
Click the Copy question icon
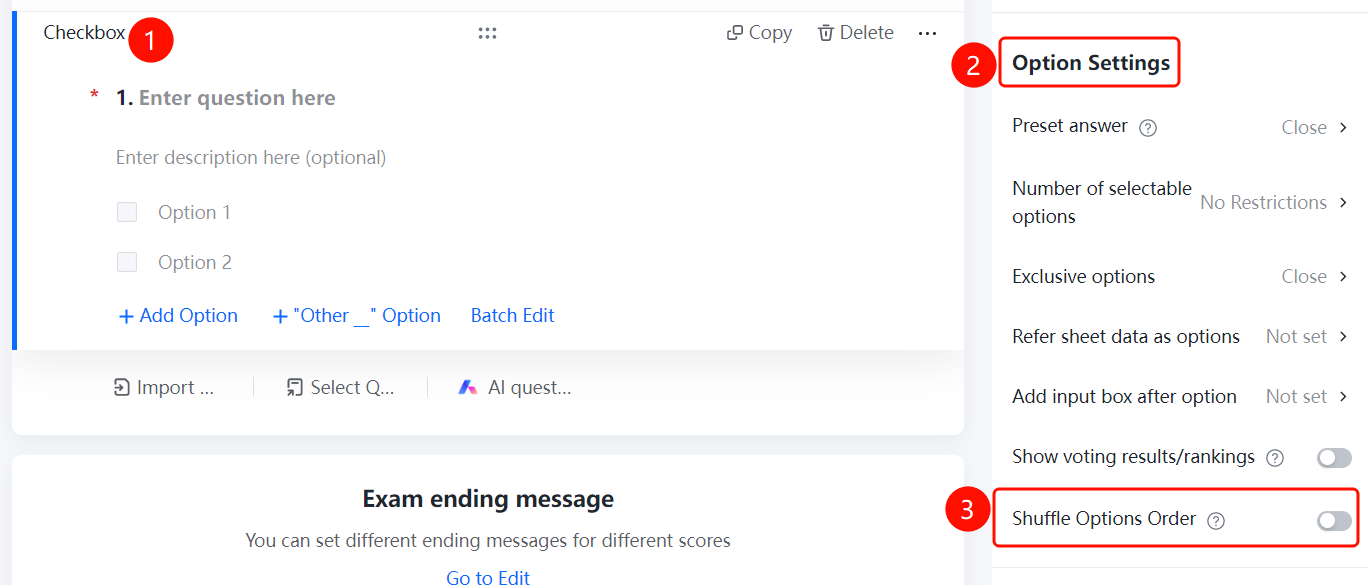(734, 33)
